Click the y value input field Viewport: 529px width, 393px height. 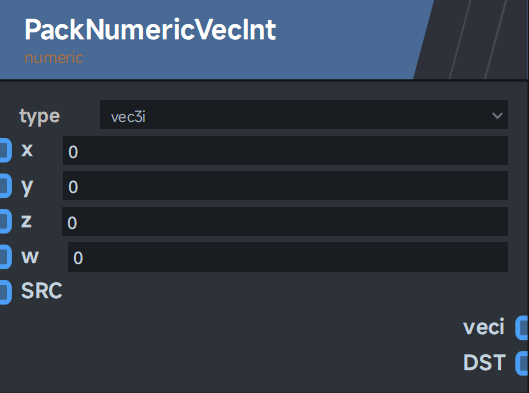coord(285,186)
